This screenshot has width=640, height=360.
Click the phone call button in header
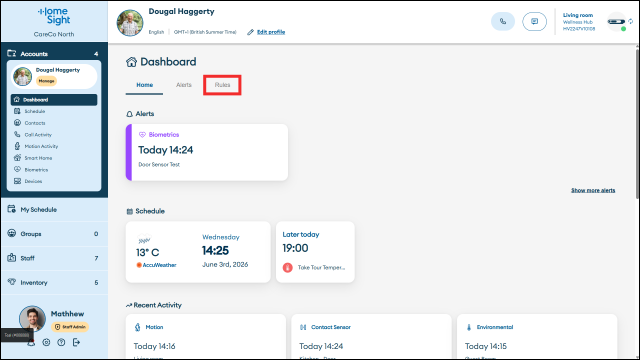click(503, 22)
